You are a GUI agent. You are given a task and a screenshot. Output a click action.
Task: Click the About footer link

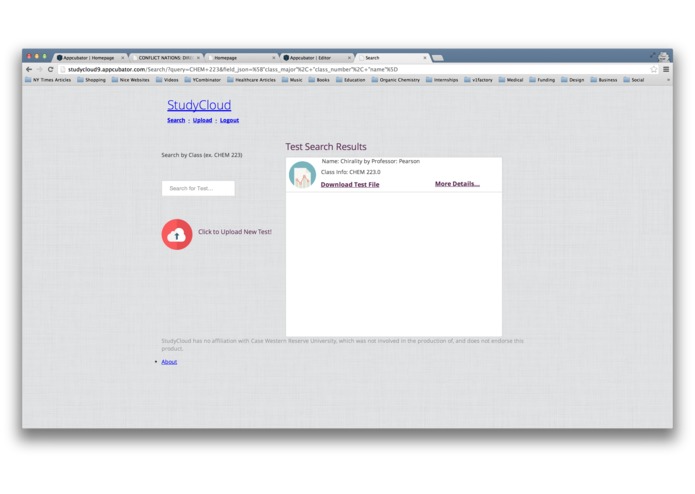click(x=169, y=362)
